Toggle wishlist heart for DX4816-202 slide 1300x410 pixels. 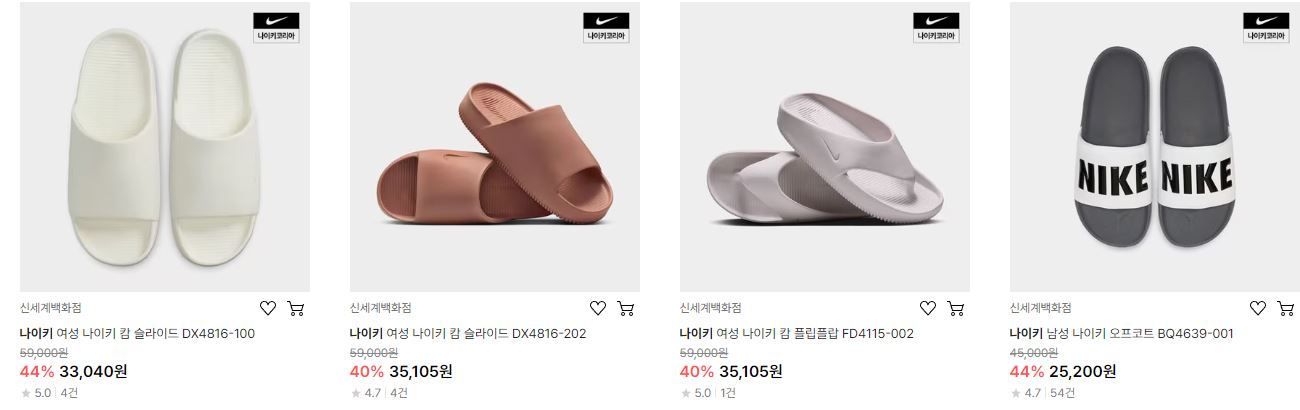(598, 308)
